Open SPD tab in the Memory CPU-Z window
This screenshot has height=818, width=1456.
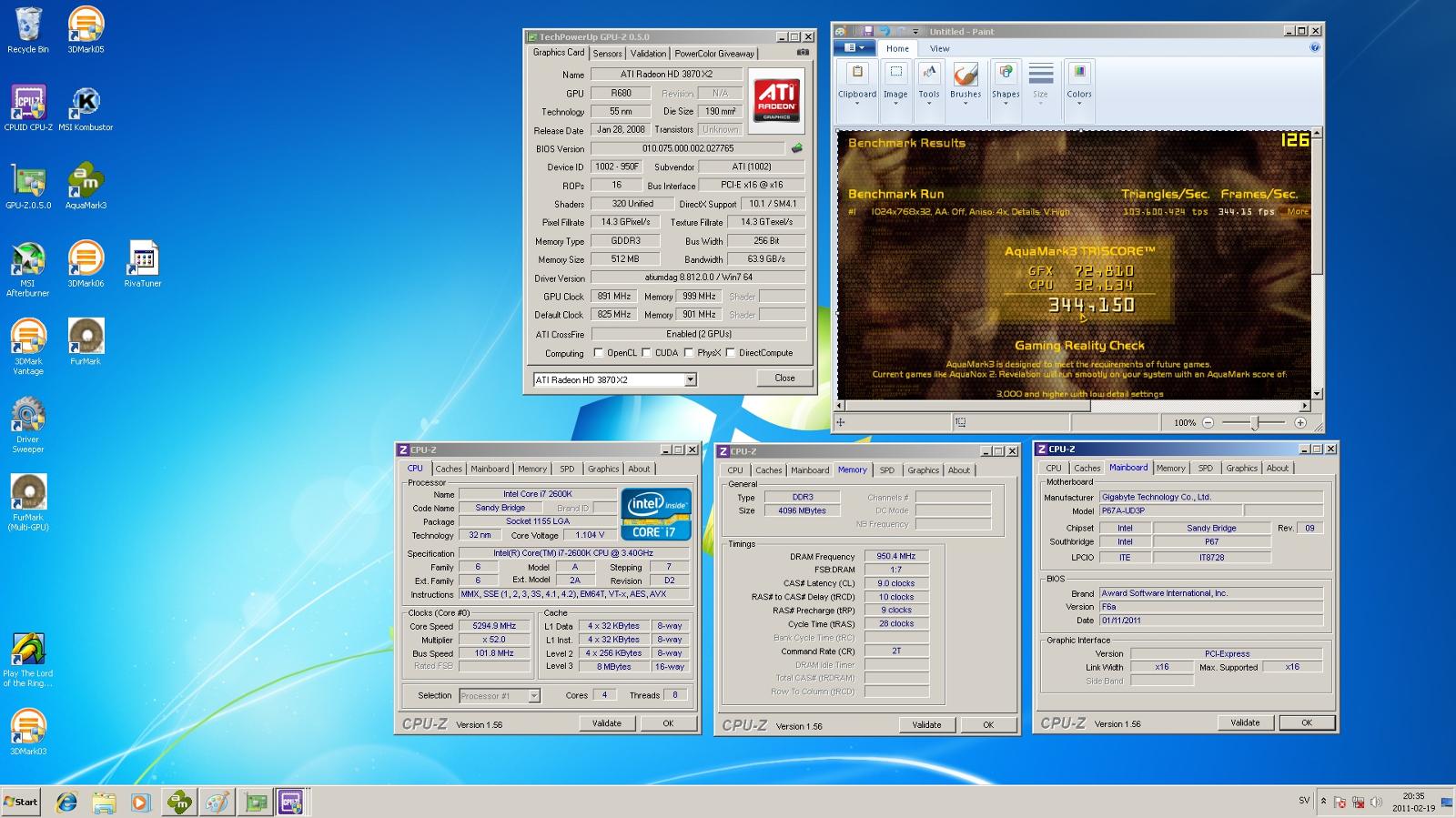[x=886, y=470]
